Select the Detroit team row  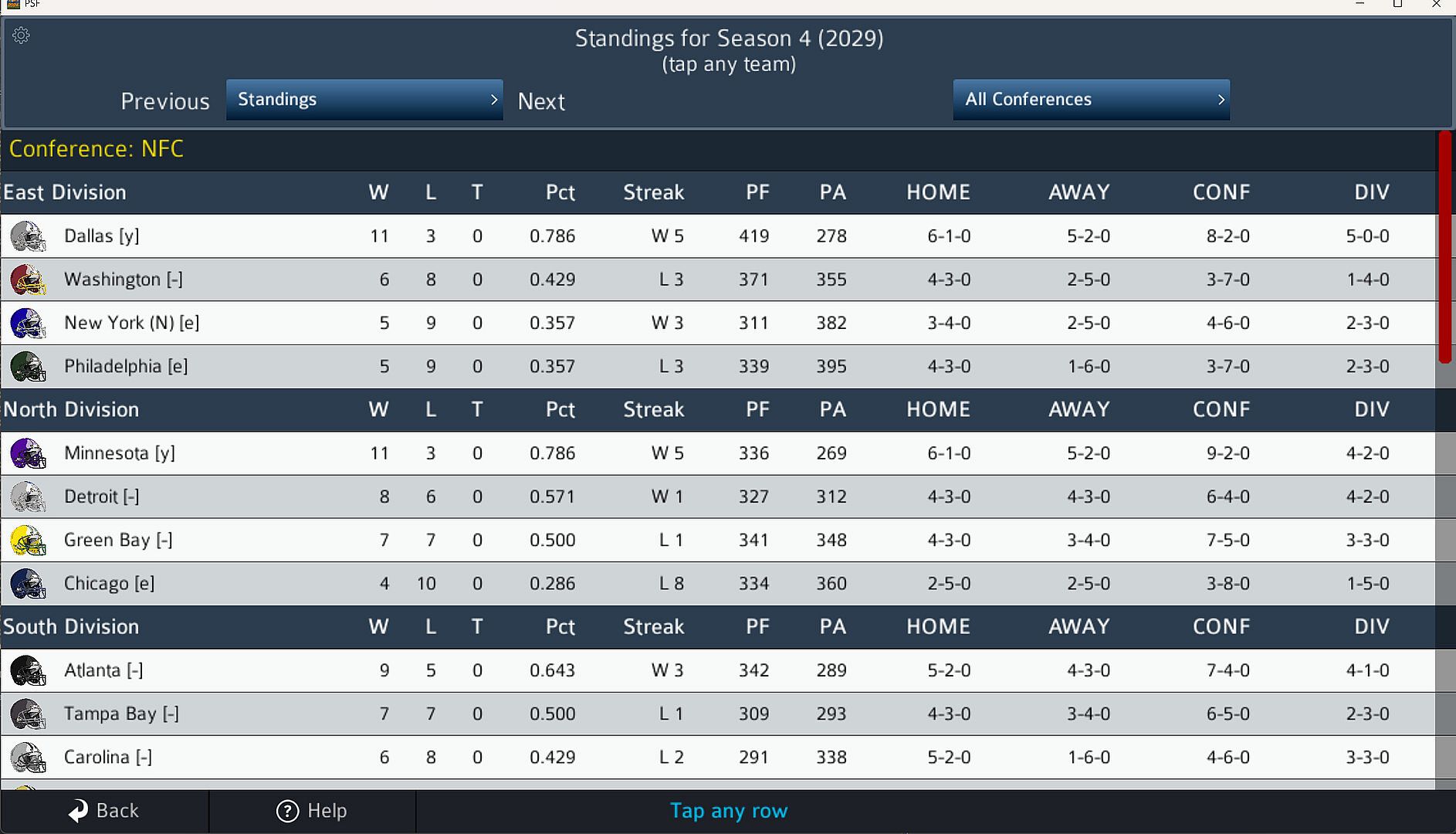(718, 497)
